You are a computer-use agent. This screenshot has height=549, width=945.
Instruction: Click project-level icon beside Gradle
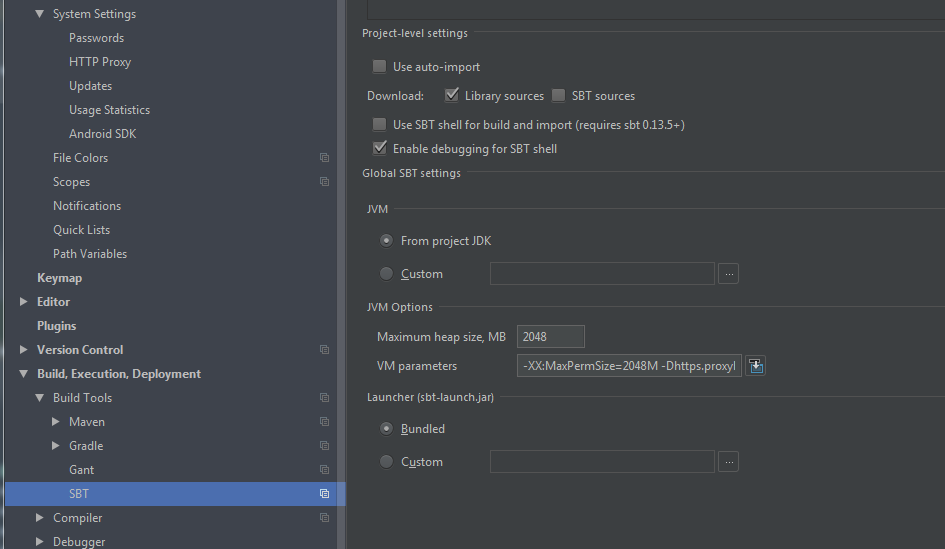coord(324,446)
